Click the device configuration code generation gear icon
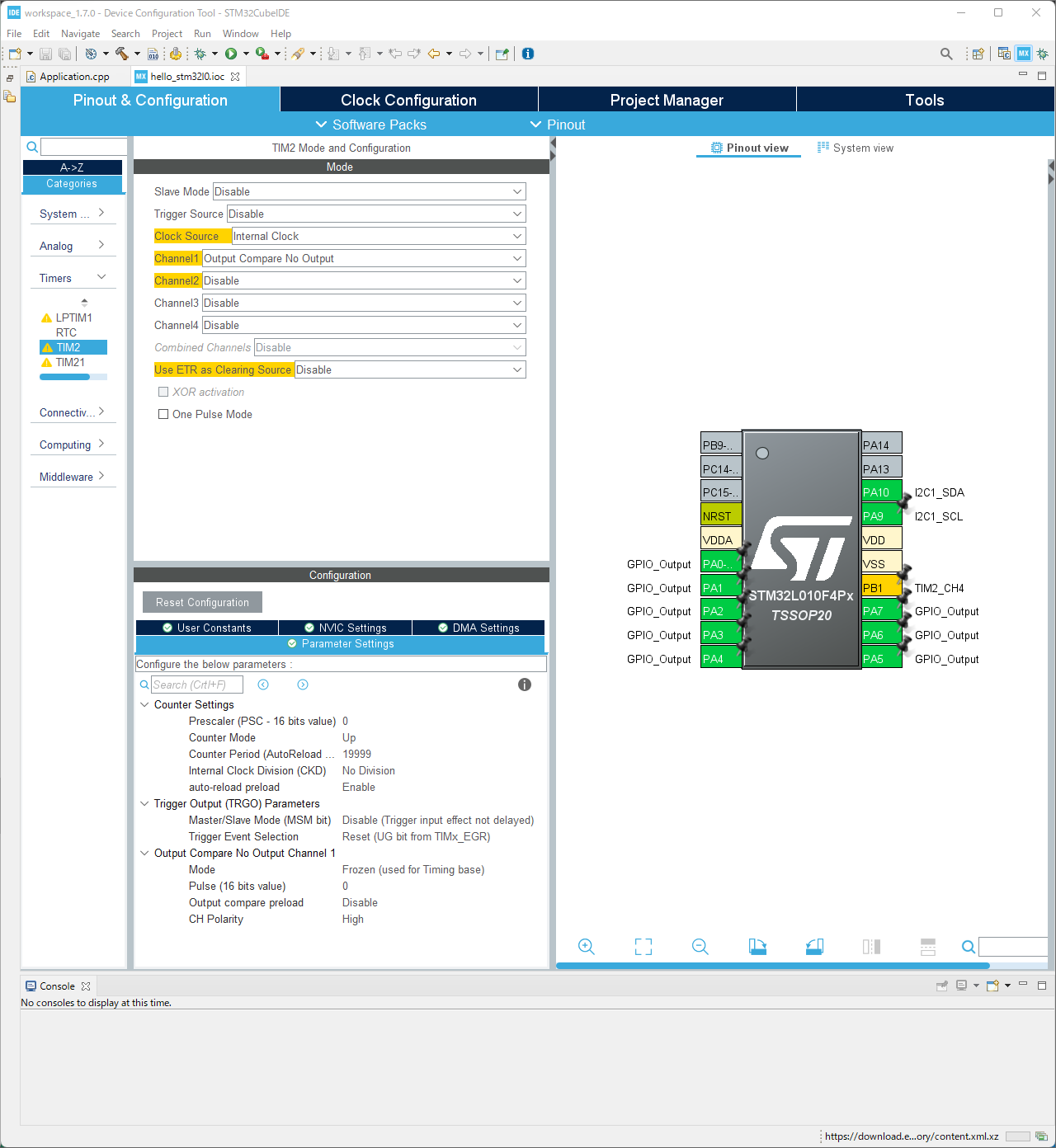The width and height of the screenshot is (1056, 1148). 175,54
